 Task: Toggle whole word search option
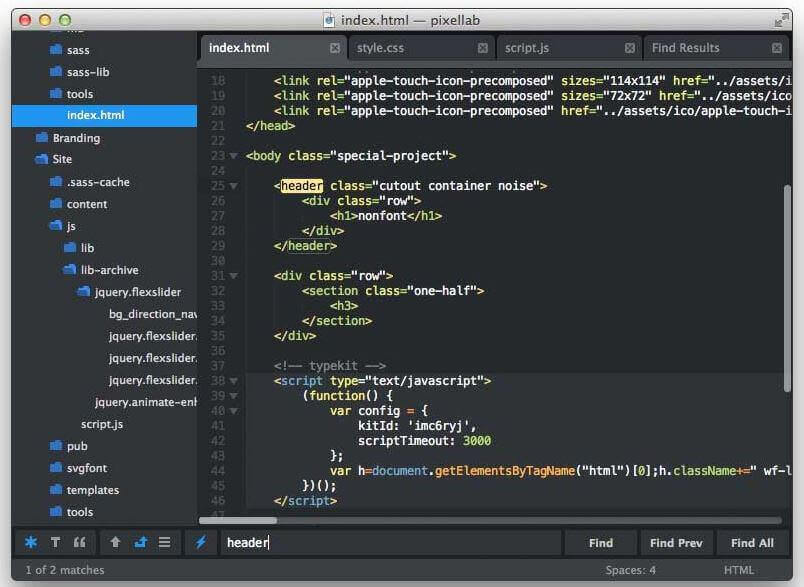pyautogui.click(x=79, y=542)
